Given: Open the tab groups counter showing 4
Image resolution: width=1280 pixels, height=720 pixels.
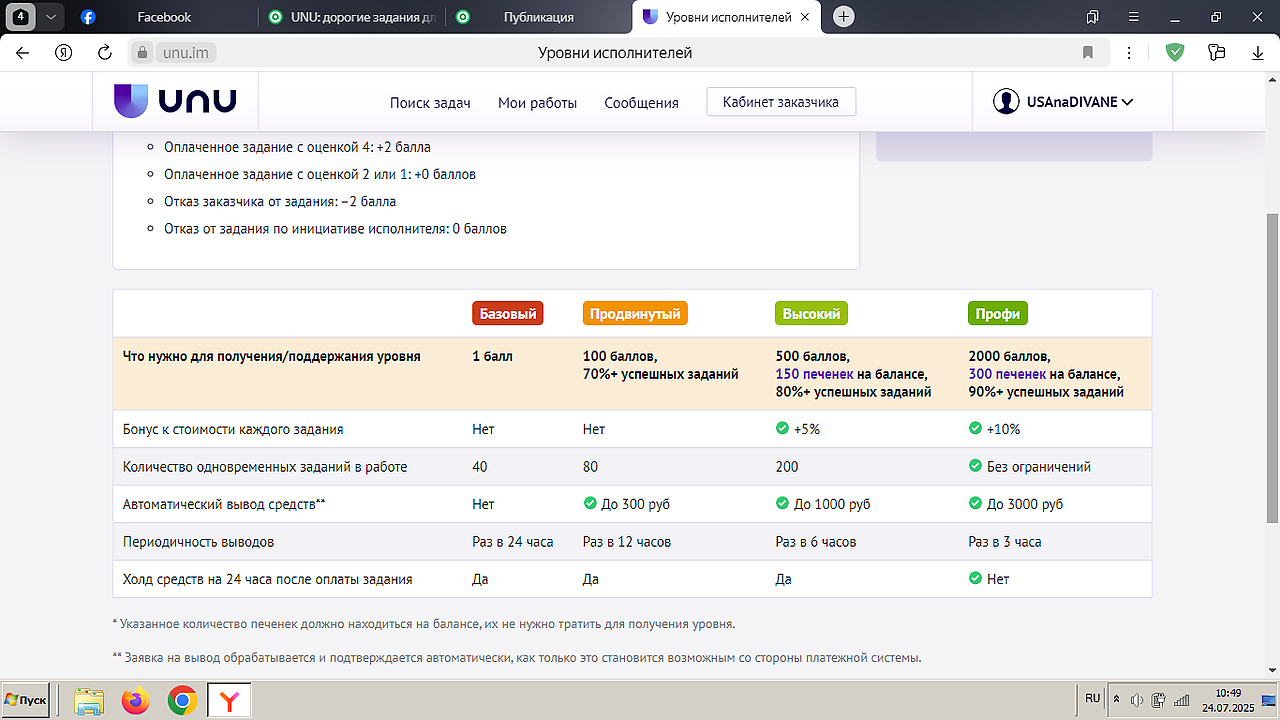Looking at the screenshot, I should (21, 17).
